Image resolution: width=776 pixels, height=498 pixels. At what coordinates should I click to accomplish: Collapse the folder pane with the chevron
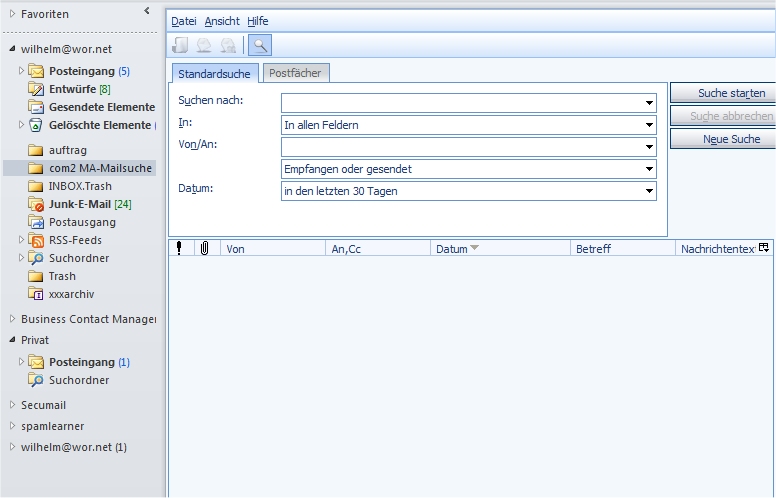[x=146, y=10]
